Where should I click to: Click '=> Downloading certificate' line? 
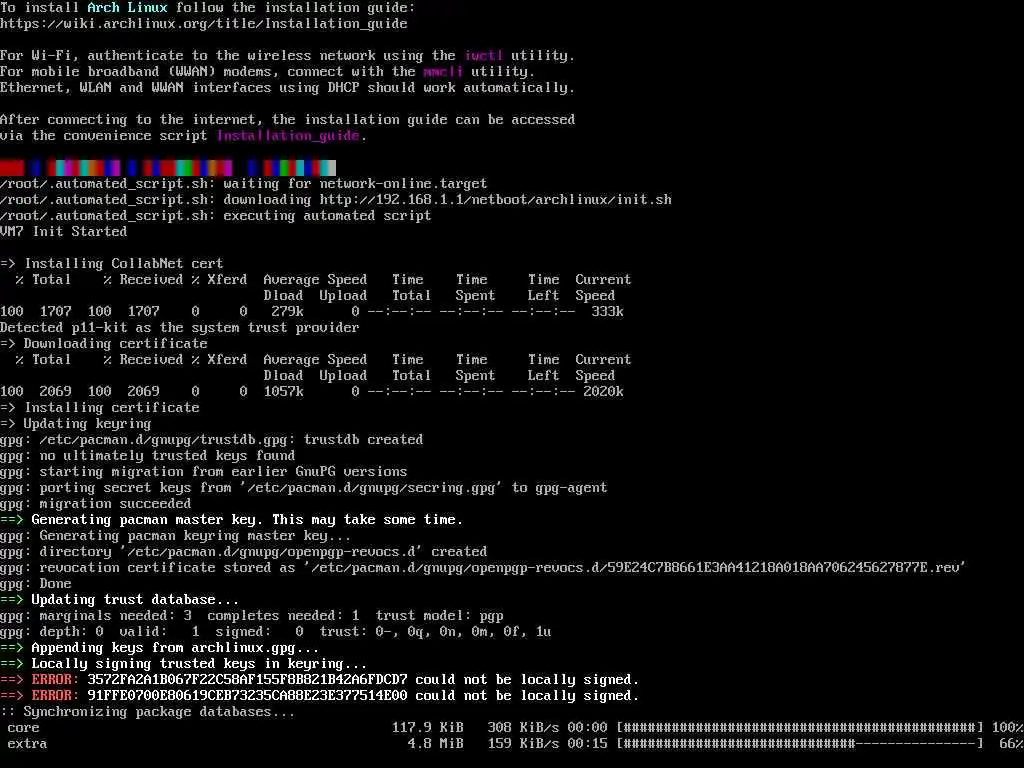pyautogui.click(x=104, y=344)
